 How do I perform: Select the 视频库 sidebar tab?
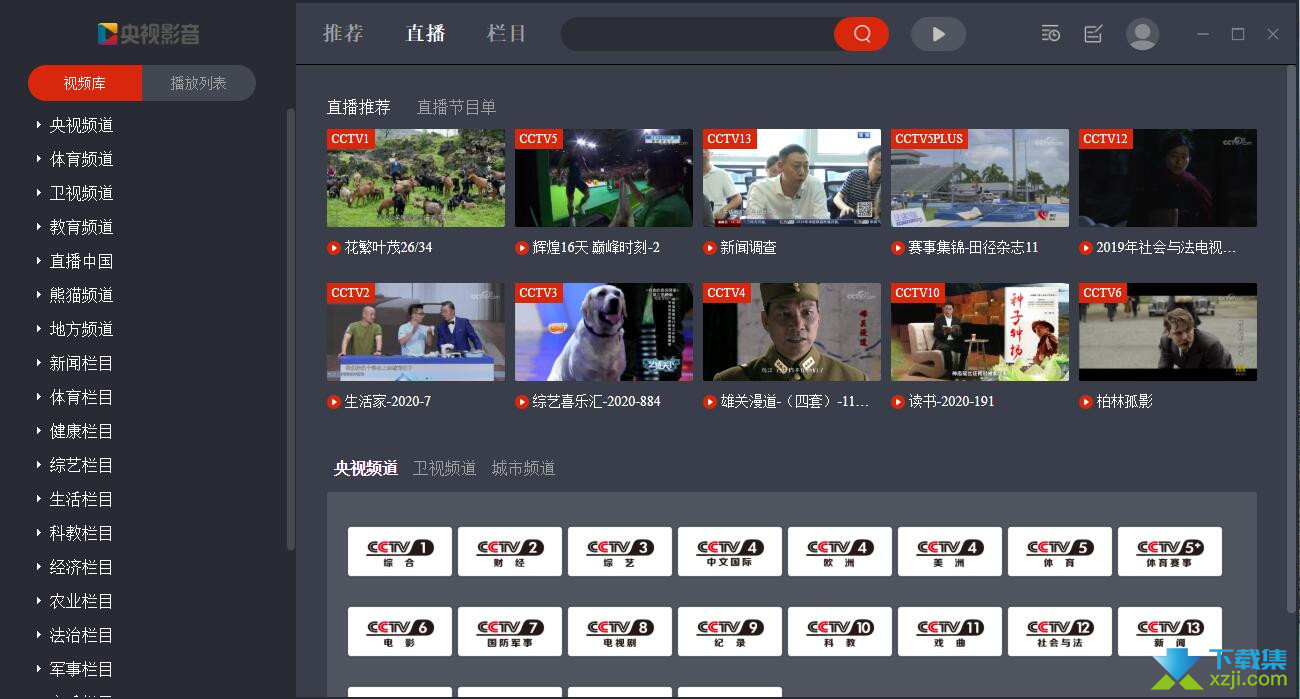[85, 83]
